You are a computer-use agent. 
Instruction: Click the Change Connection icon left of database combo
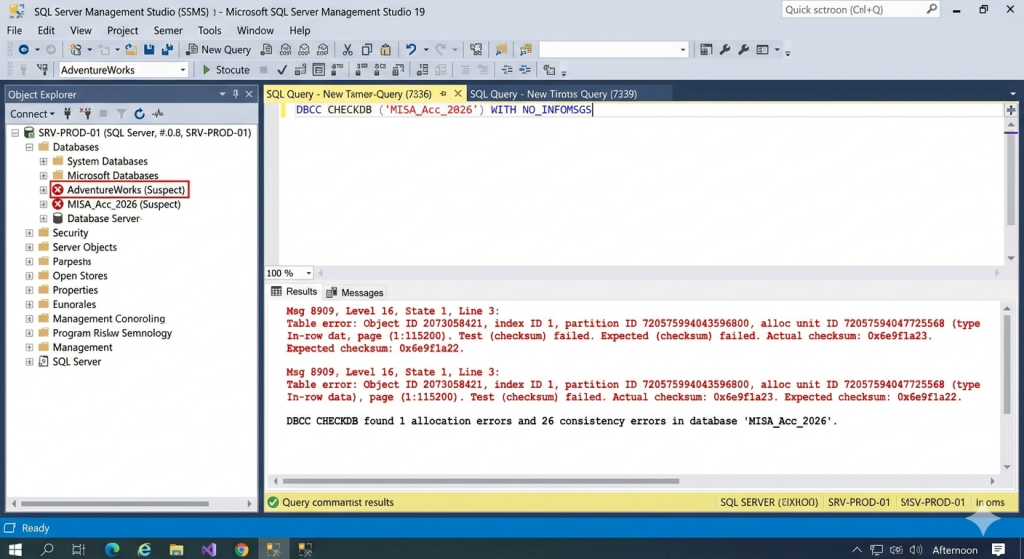point(42,70)
